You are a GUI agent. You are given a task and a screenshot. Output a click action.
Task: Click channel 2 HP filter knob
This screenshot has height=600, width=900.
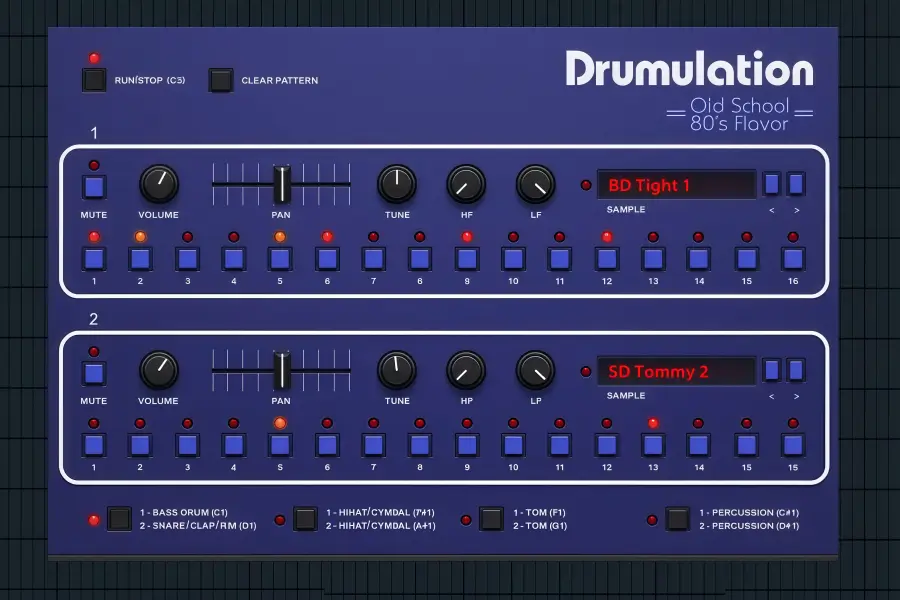466,370
